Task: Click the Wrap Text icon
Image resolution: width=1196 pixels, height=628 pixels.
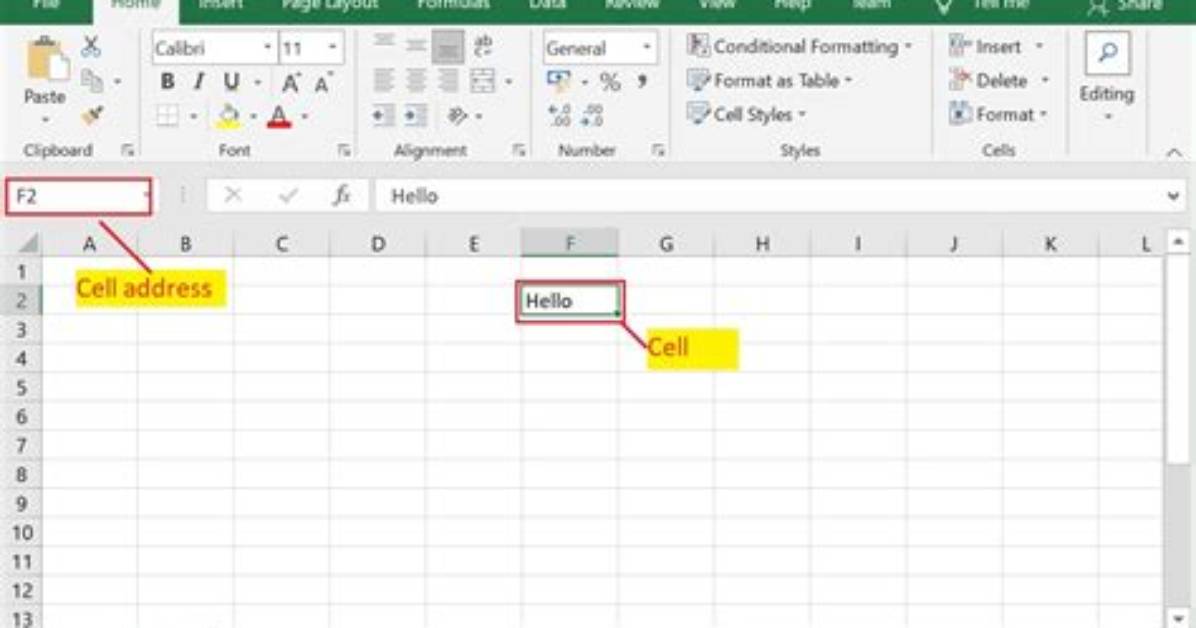Action: tap(483, 46)
